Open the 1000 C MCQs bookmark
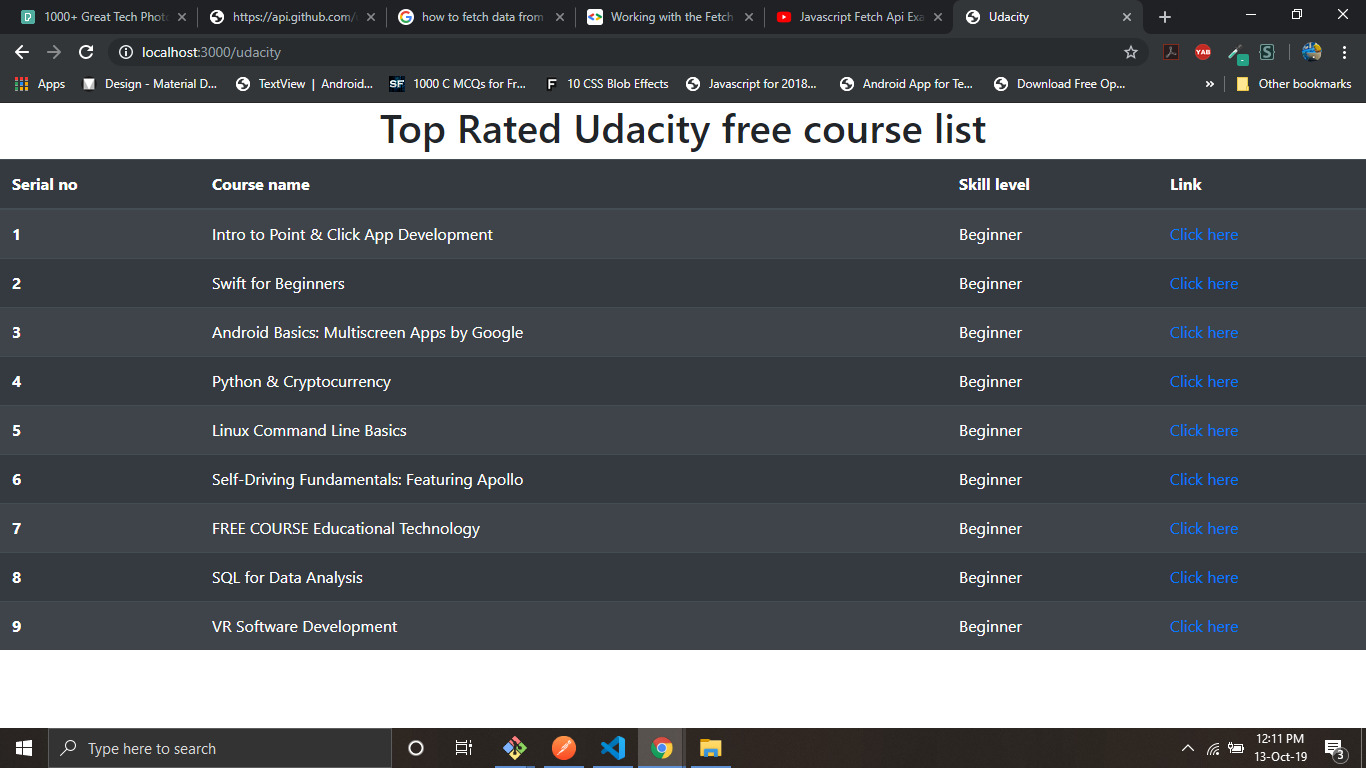This screenshot has width=1366, height=768. 458,84
